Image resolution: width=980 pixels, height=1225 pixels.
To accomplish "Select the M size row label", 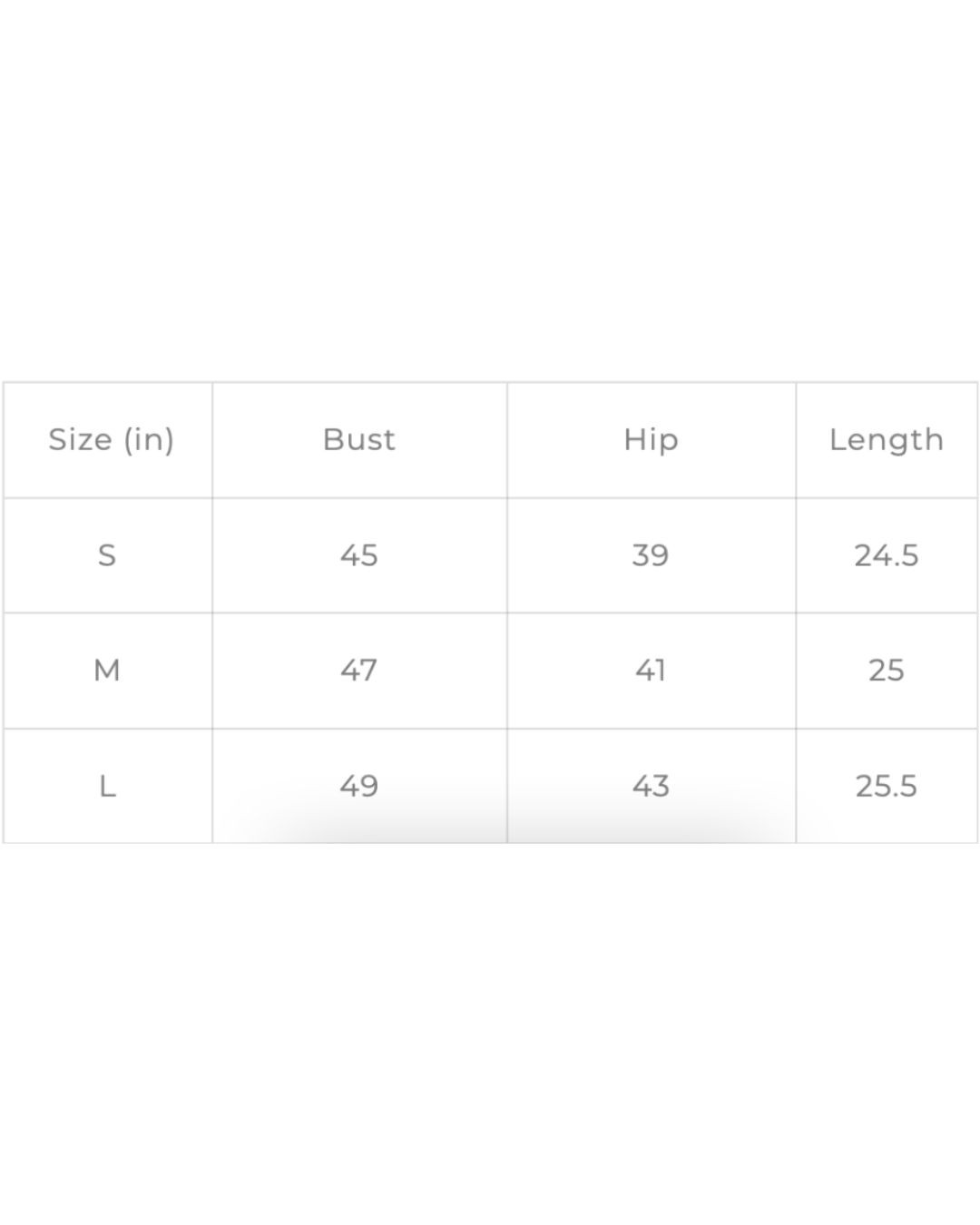I will (x=107, y=671).
